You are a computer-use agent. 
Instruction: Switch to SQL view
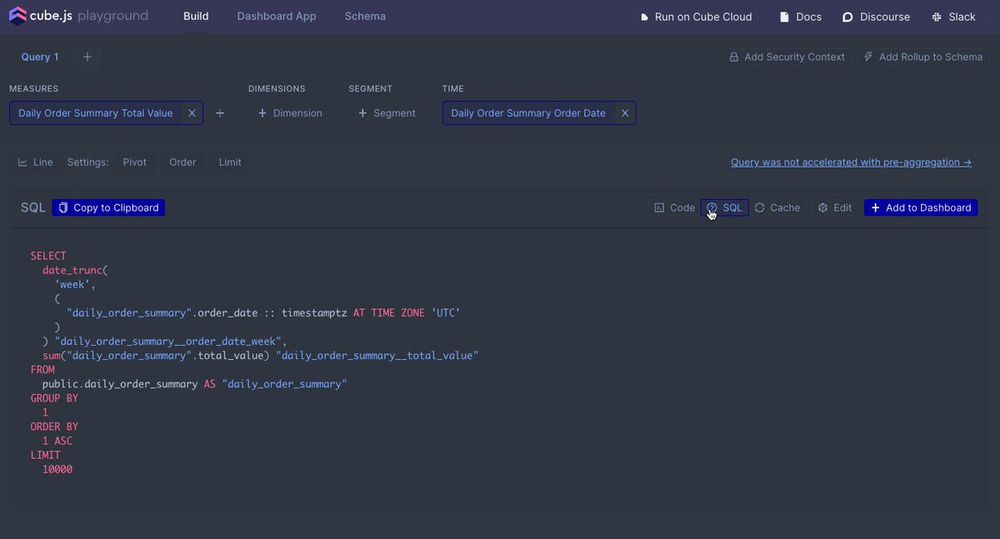point(724,207)
